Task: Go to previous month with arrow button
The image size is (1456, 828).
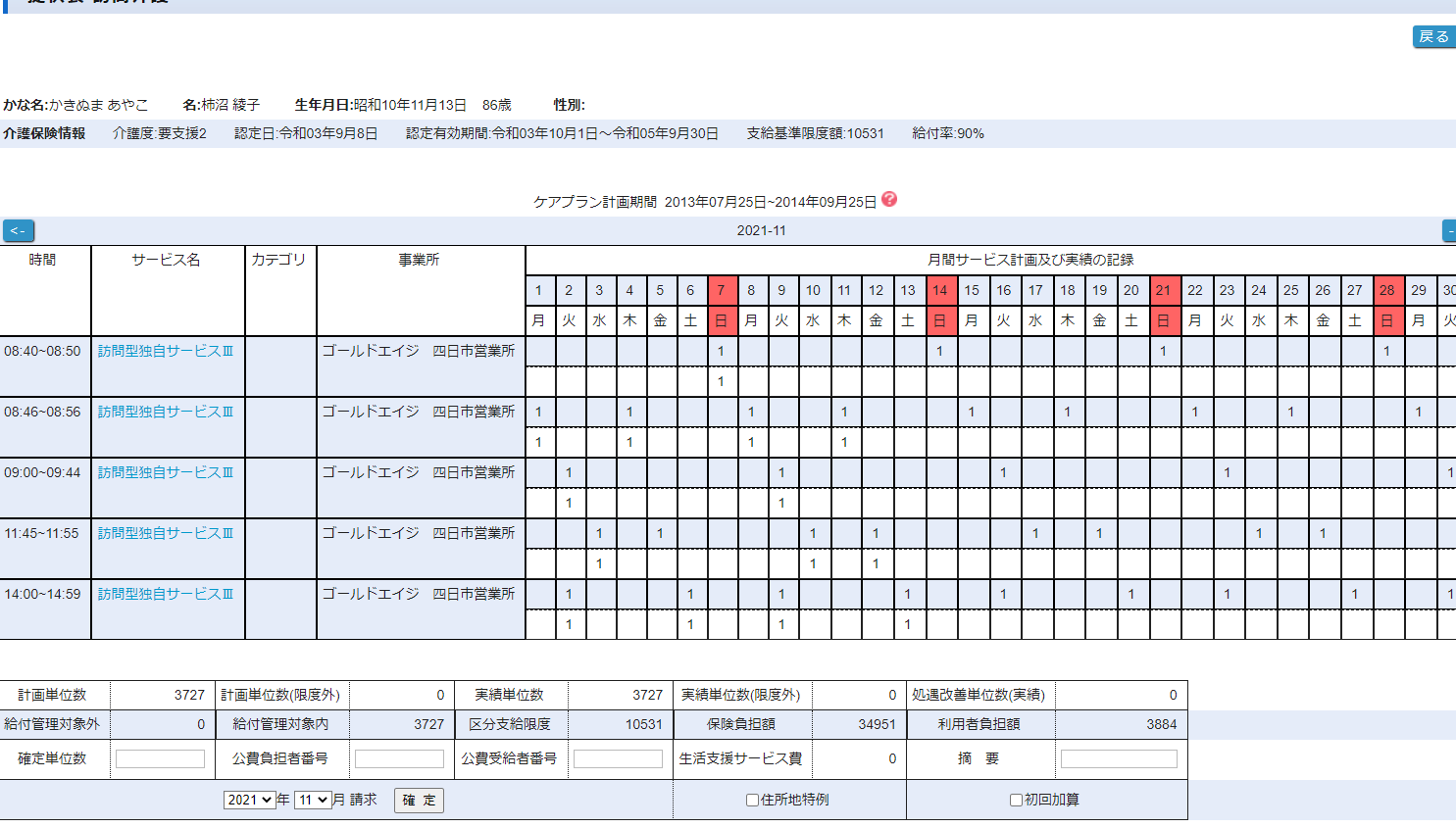Action: pos(19,230)
